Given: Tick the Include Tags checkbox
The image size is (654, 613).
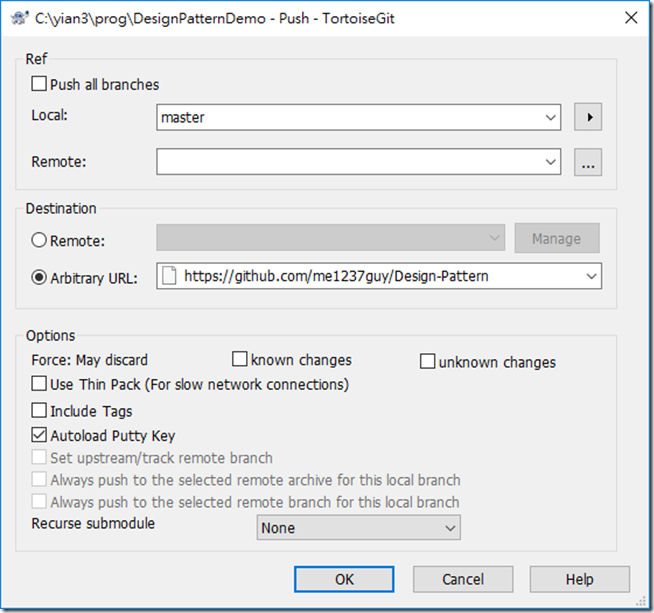Looking at the screenshot, I should pos(39,410).
